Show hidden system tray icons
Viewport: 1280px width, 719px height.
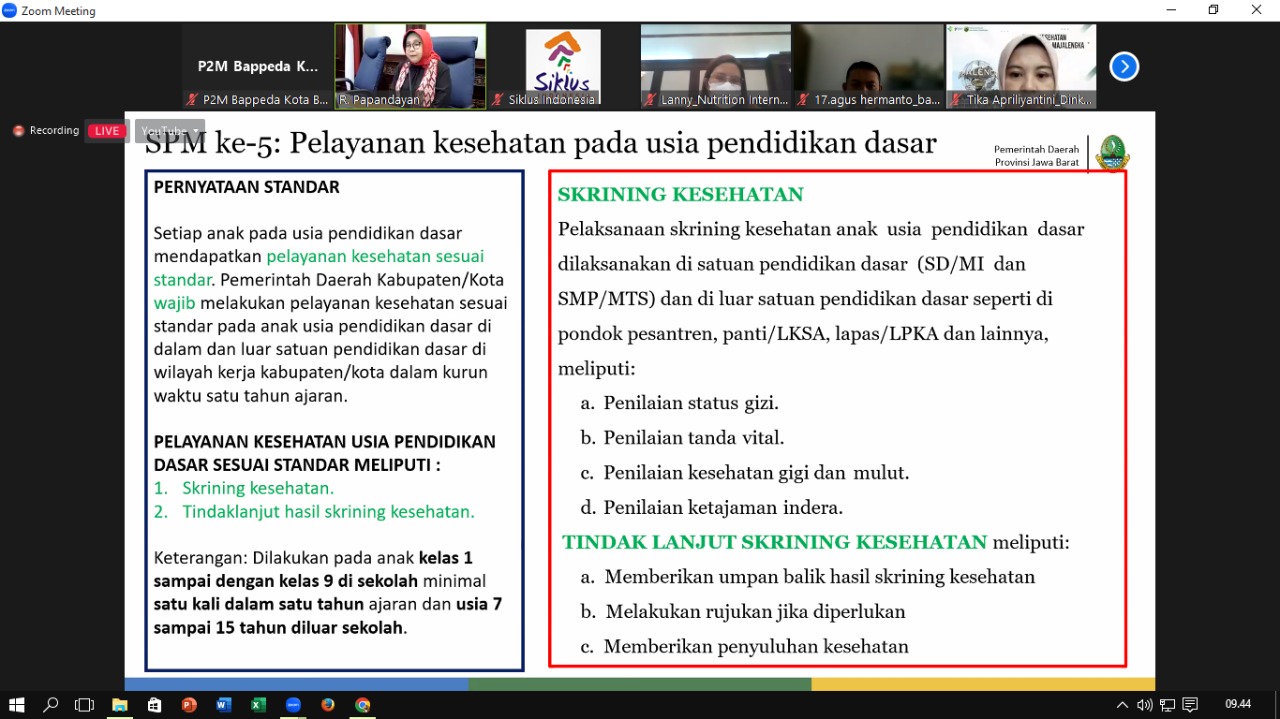(1122, 705)
